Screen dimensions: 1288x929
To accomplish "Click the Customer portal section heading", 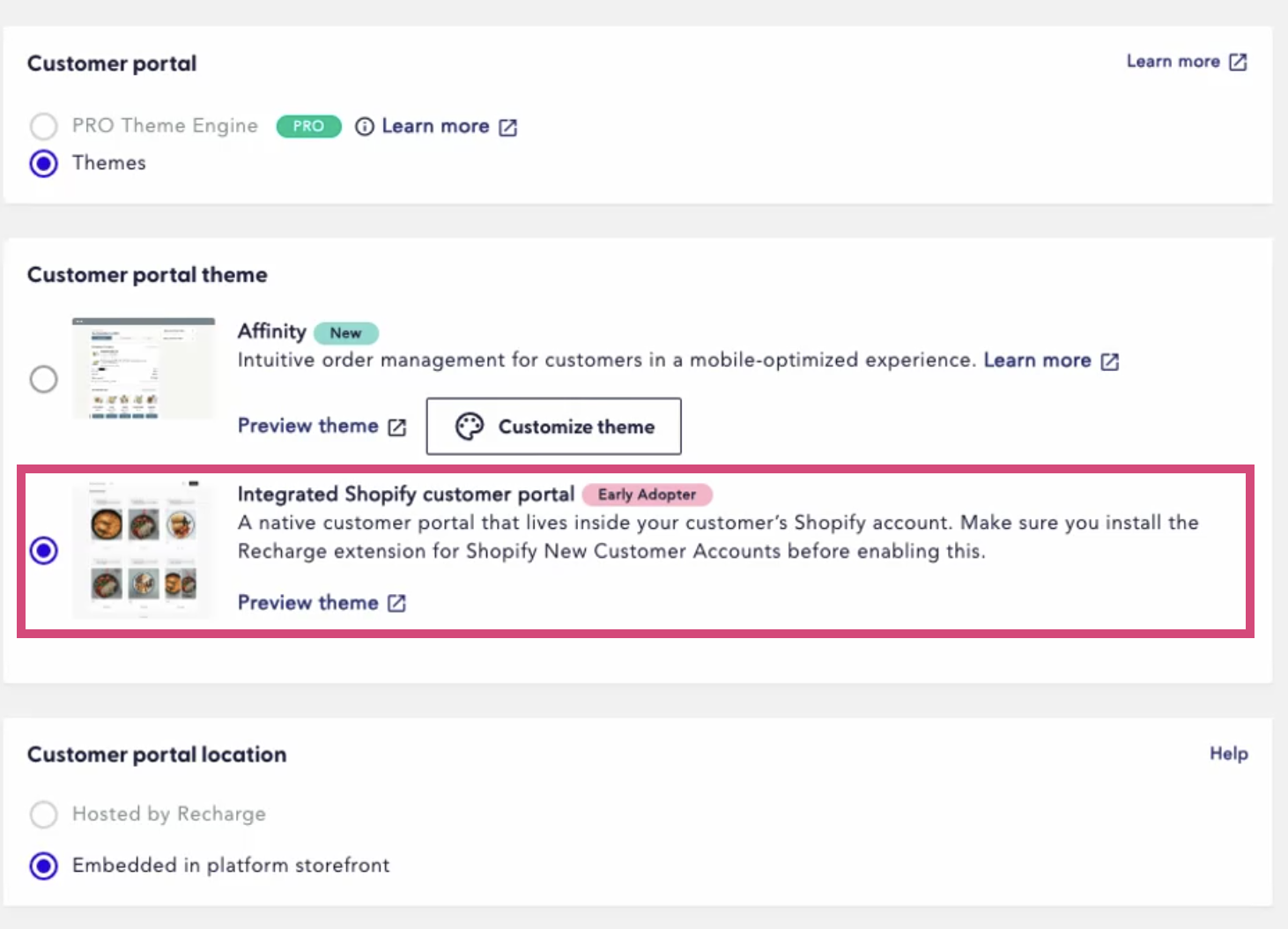I will (112, 63).
